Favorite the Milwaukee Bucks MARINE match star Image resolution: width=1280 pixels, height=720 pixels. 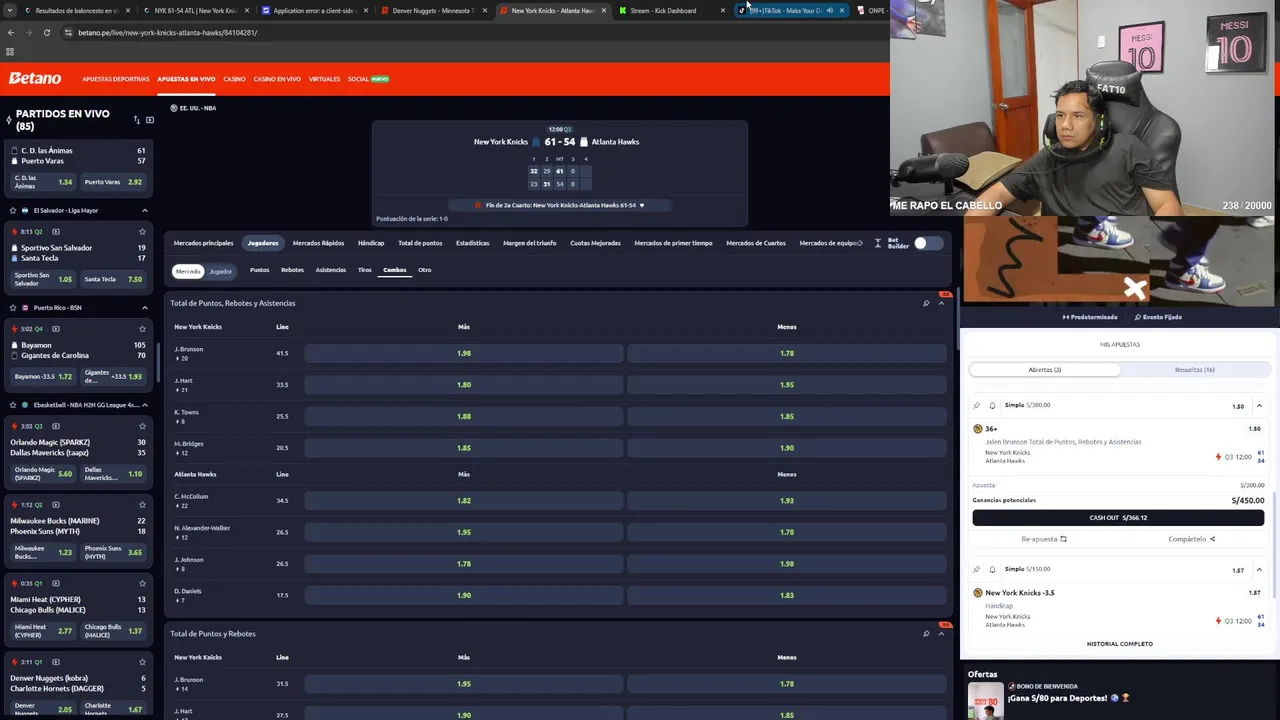pyautogui.click(x=142, y=505)
